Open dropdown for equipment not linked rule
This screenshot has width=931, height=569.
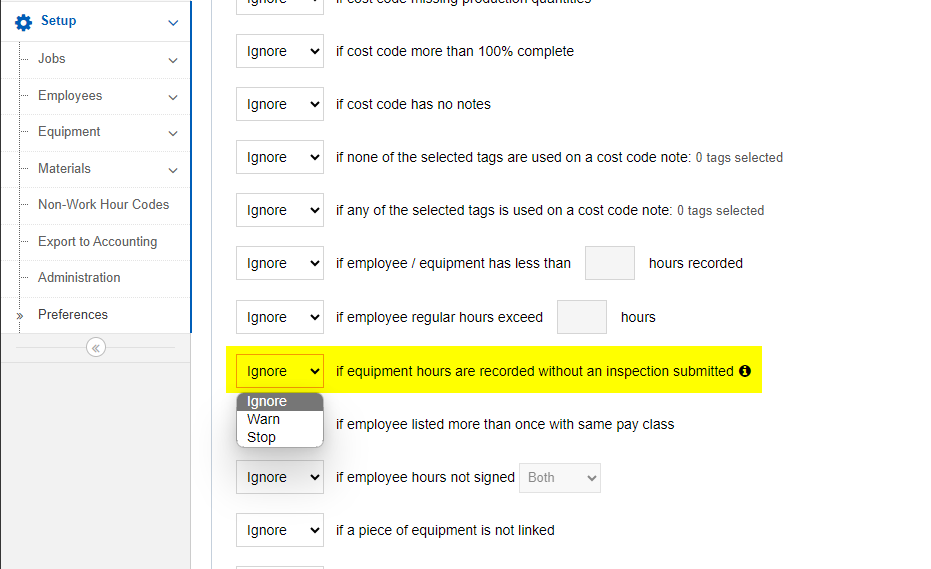coord(280,530)
